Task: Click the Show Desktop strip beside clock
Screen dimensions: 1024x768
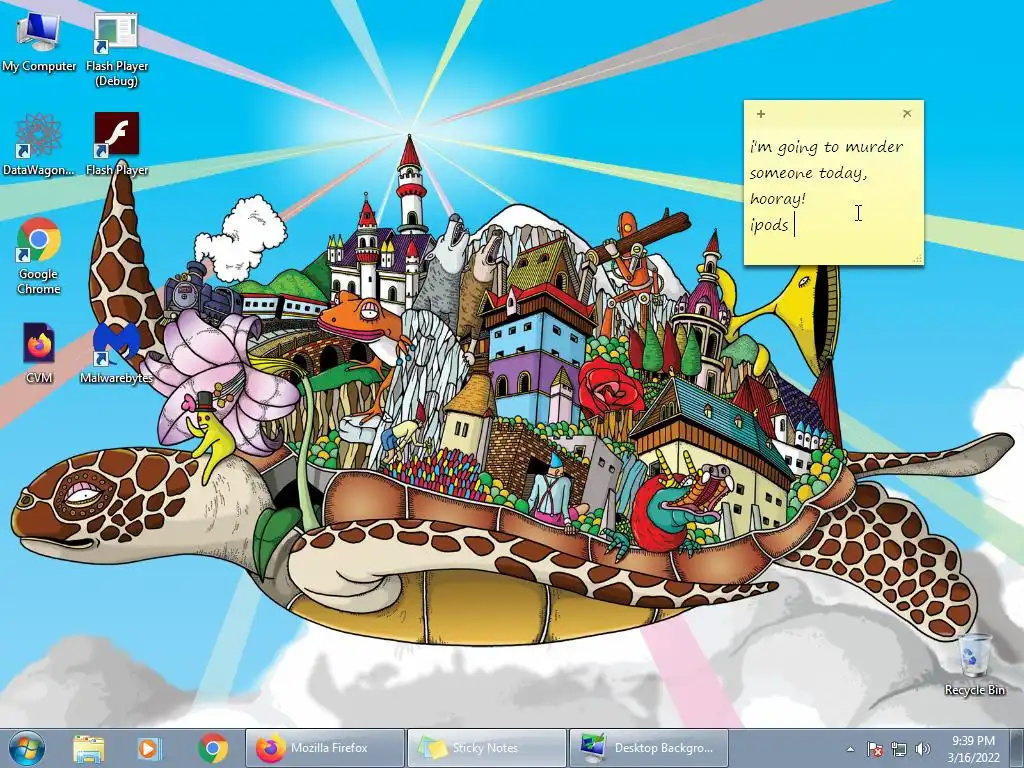Action: pyautogui.click(x=1017, y=748)
